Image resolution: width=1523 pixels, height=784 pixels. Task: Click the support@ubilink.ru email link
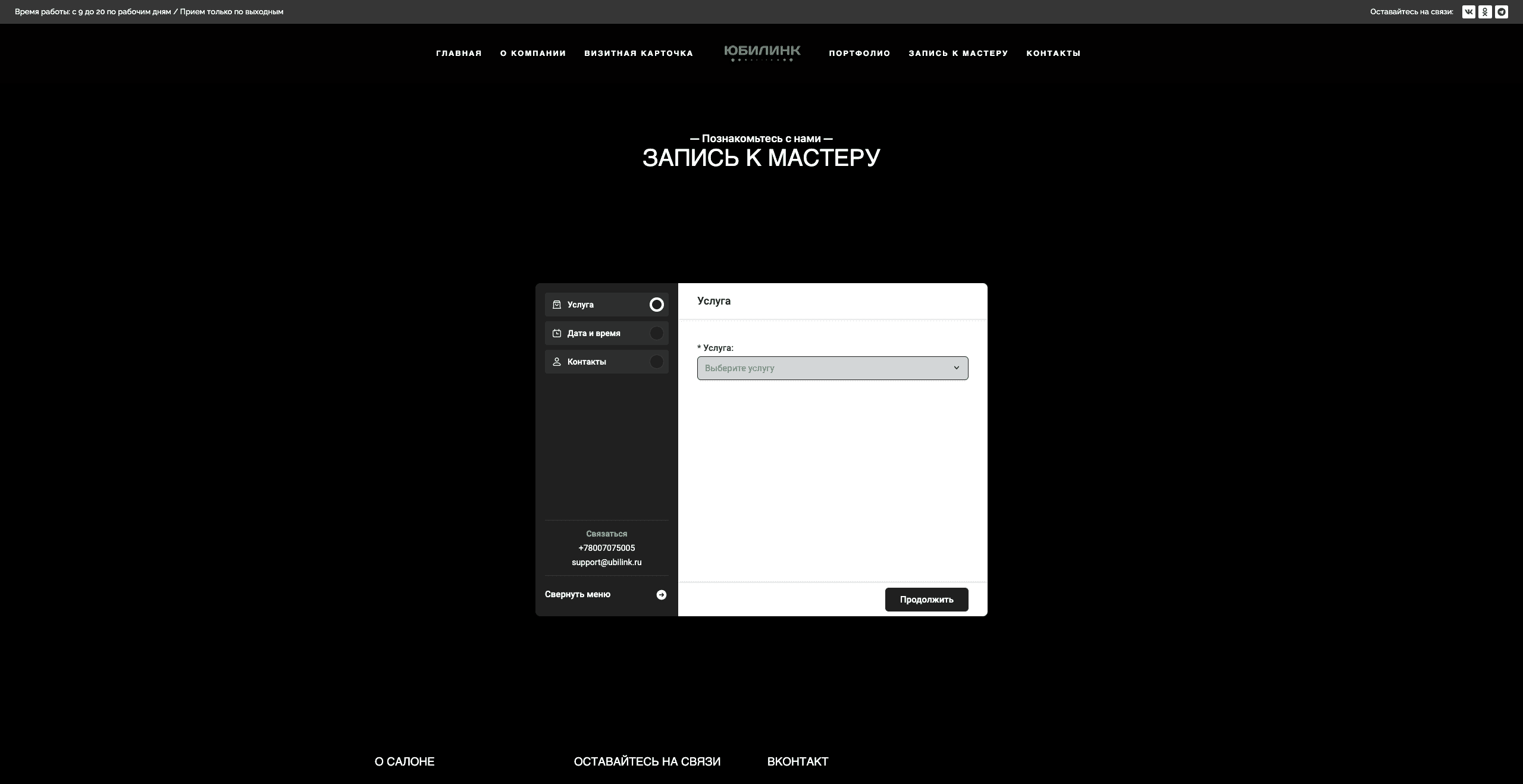click(x=606, y=562)
